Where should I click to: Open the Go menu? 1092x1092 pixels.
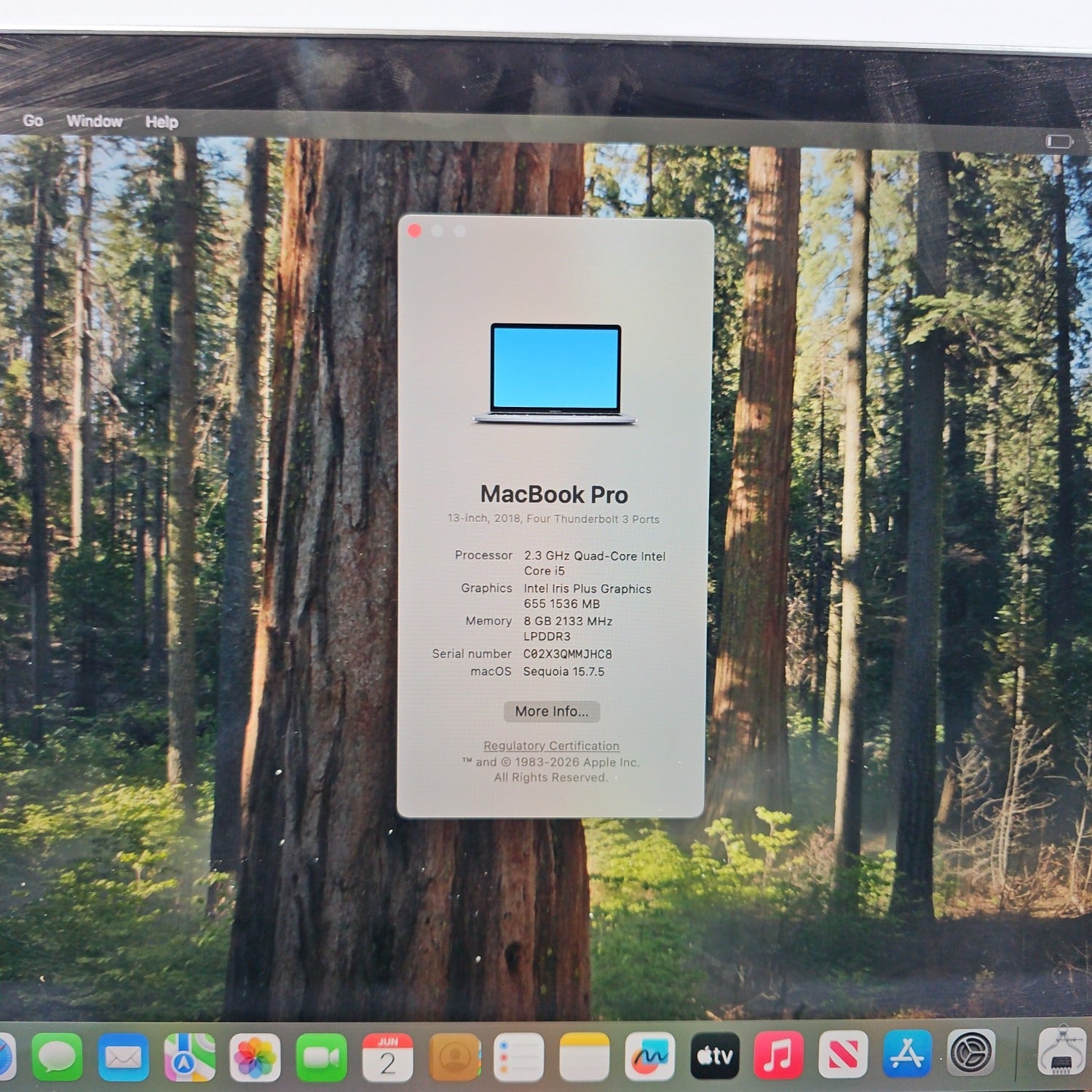click(x=33, y=121)
